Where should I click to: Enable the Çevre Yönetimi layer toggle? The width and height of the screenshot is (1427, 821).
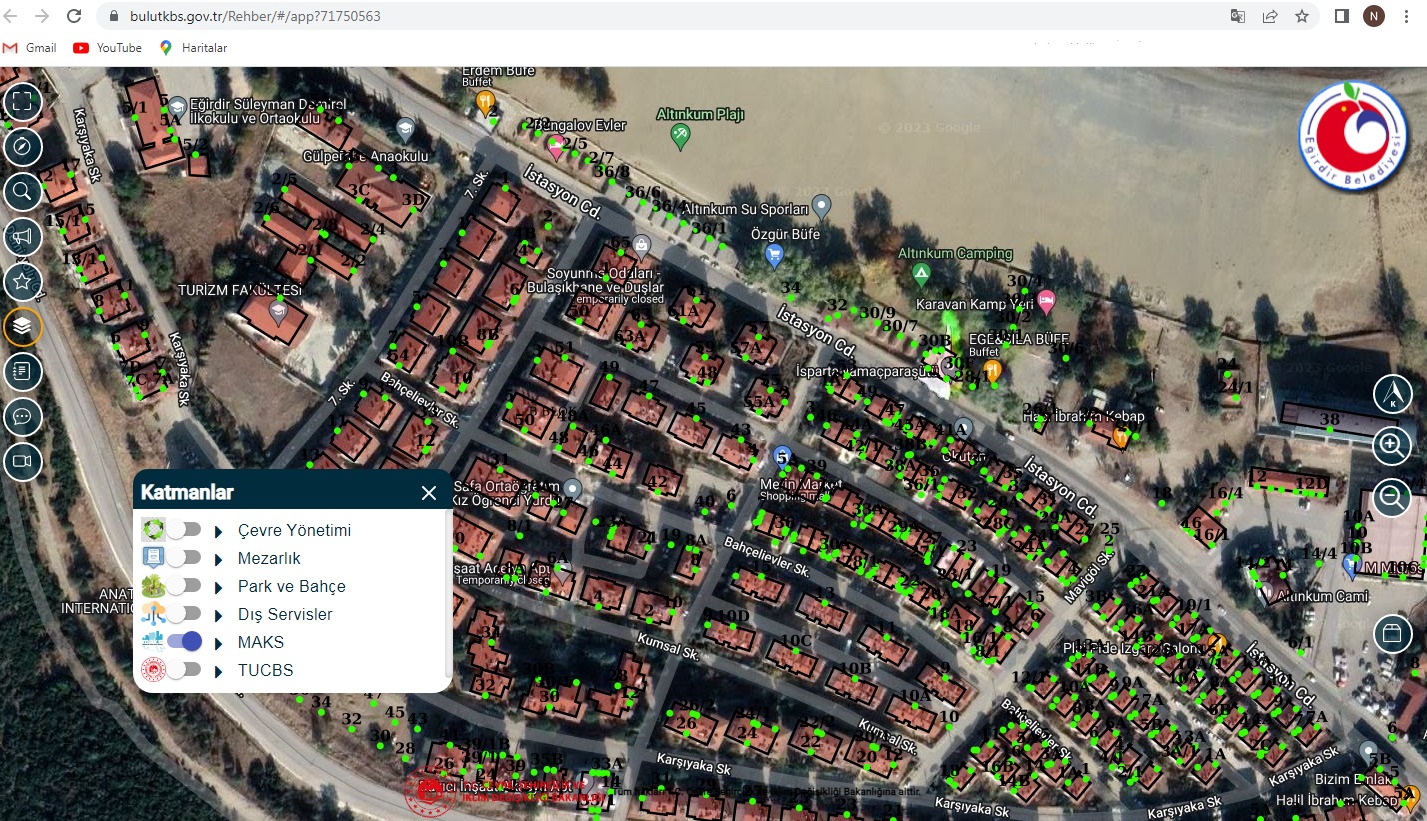(x=184, y=530)
